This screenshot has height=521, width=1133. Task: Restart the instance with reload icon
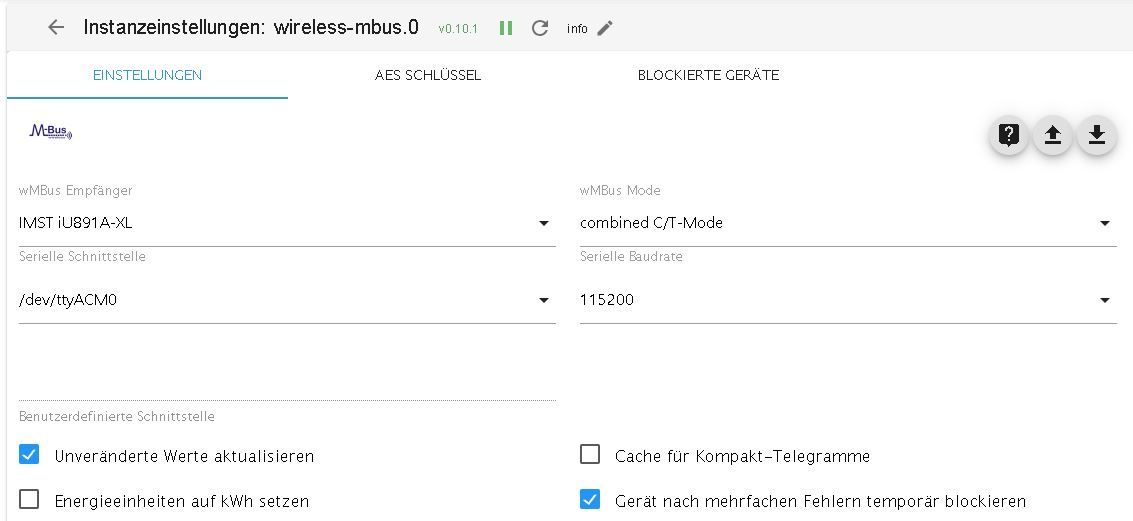tap(540, 28)
